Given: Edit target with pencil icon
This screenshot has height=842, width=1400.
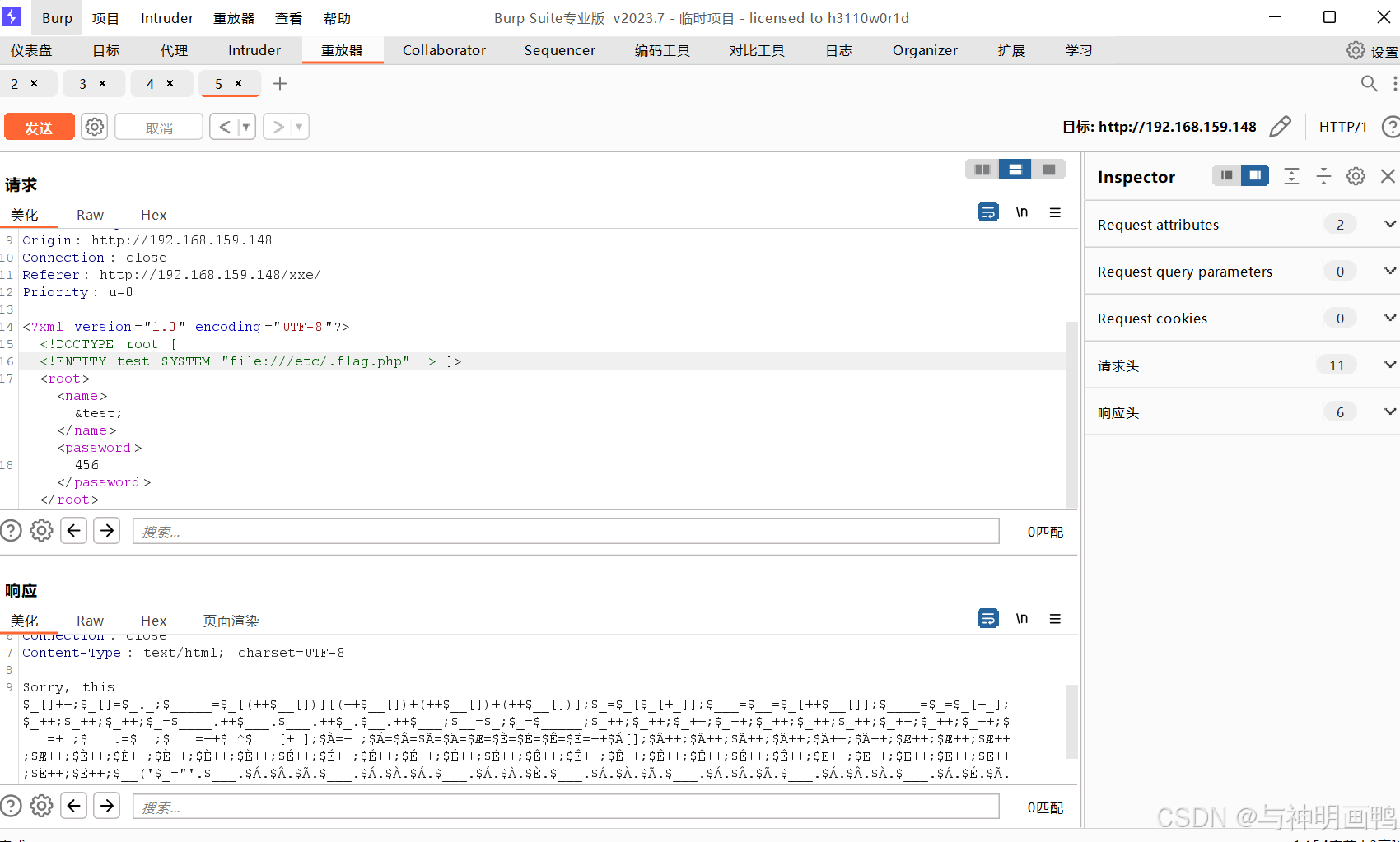Looking at the screenshot, I should tap(1280, 127).
